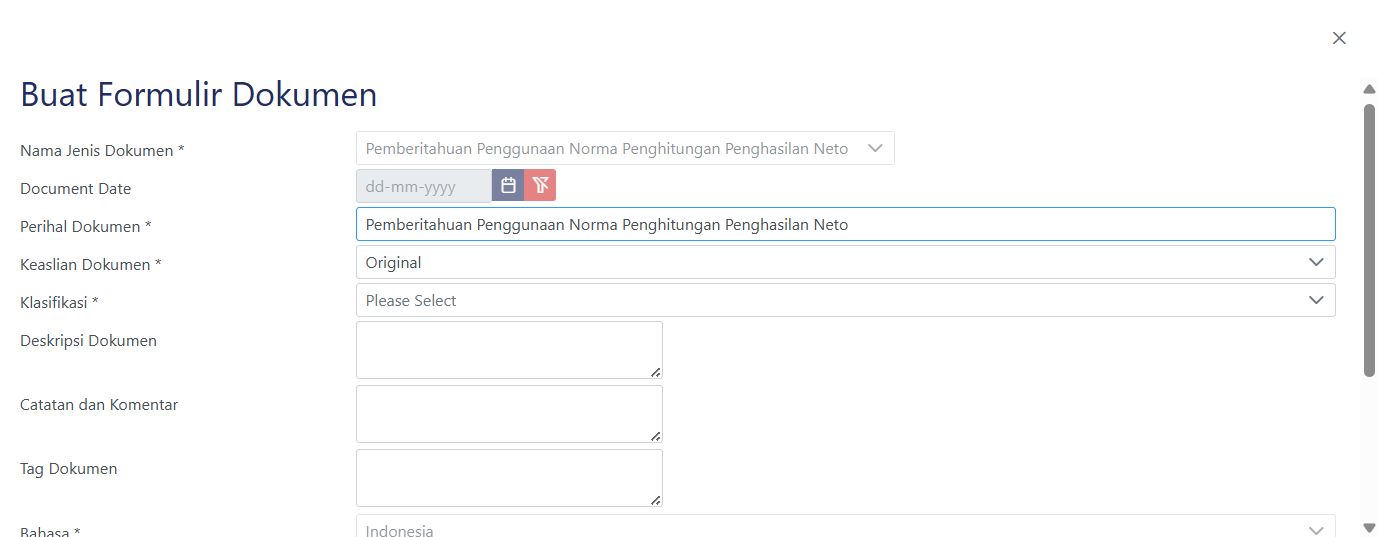Focus the dd-mm-yyyy date field
Image resolution: width=1378 pixels, height=537 pixels.
(x=424, y=186)
